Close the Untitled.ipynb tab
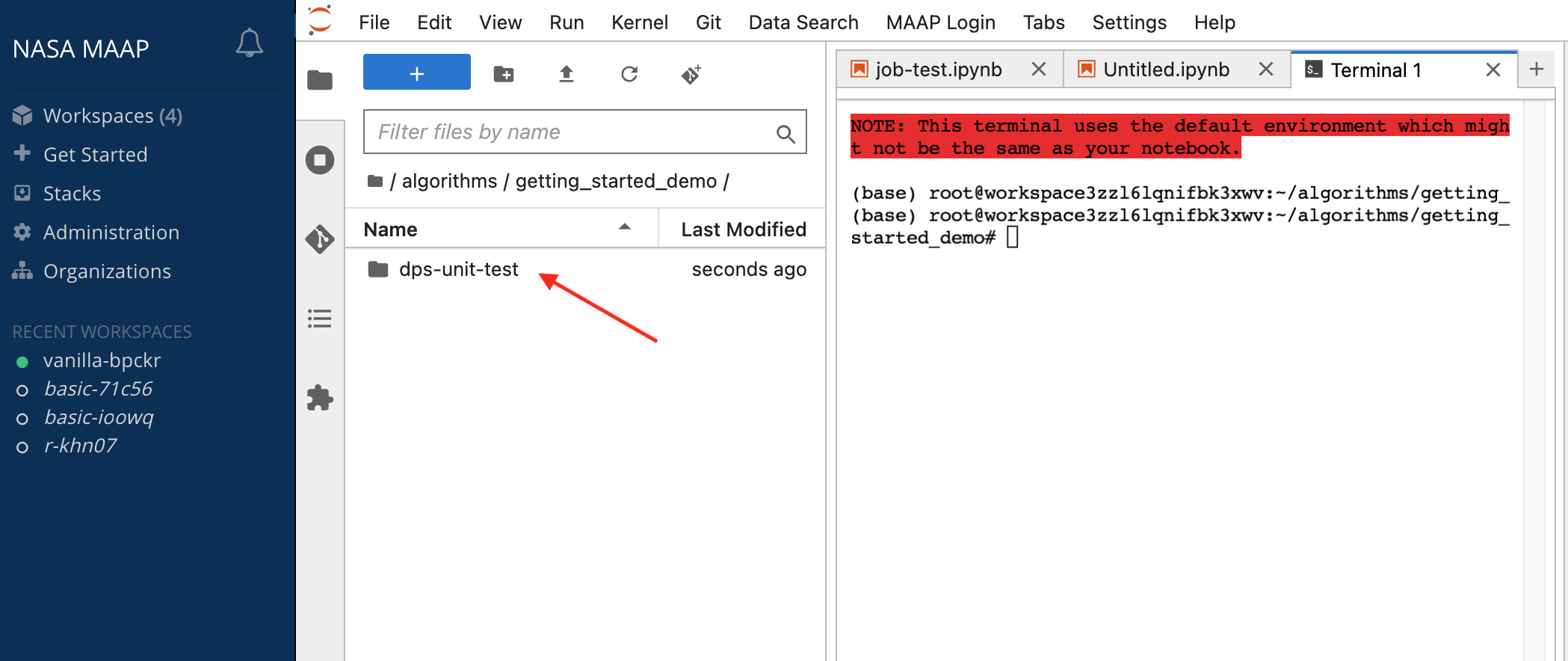Viewport: 1568px width, 661px height. tap(1266, 70)
